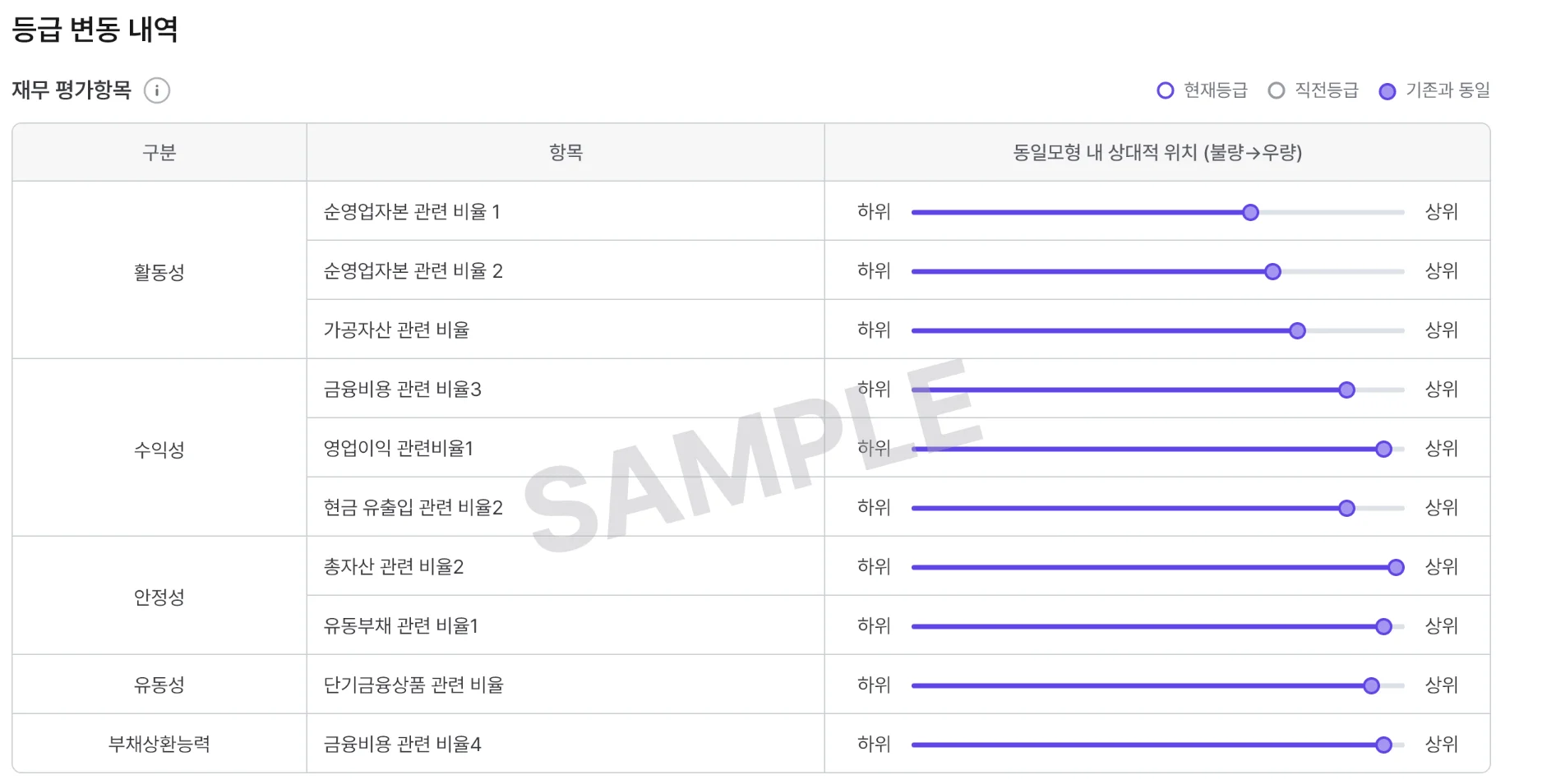Select the 현재등급 legend indicator
The width and height of the screenshot is (1556, 784).
tap(1165, 90)
